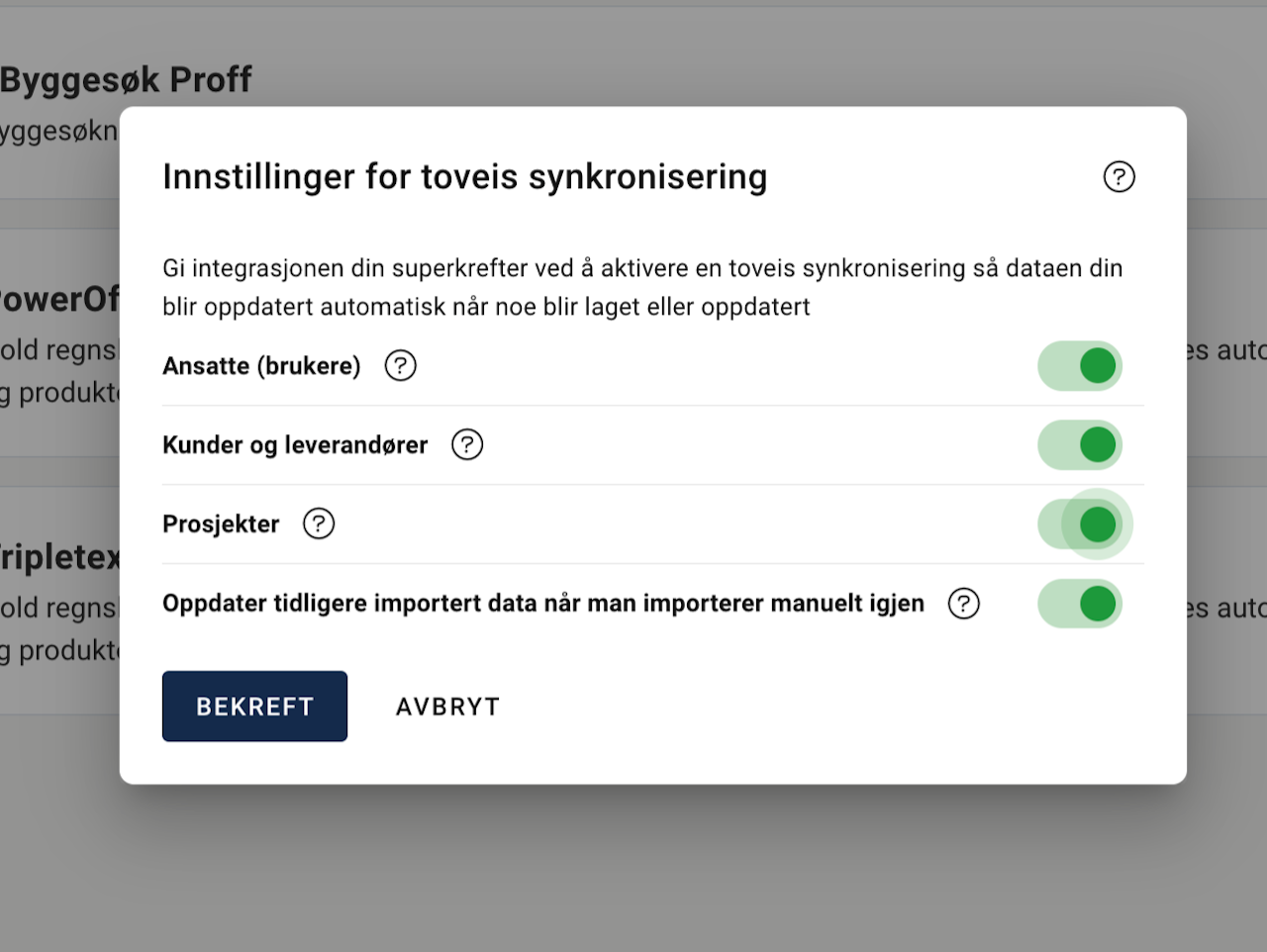Select the Kunder og leverandører label
The image size is (1267, 952).
pyautogui.click(x=295, y=445)
